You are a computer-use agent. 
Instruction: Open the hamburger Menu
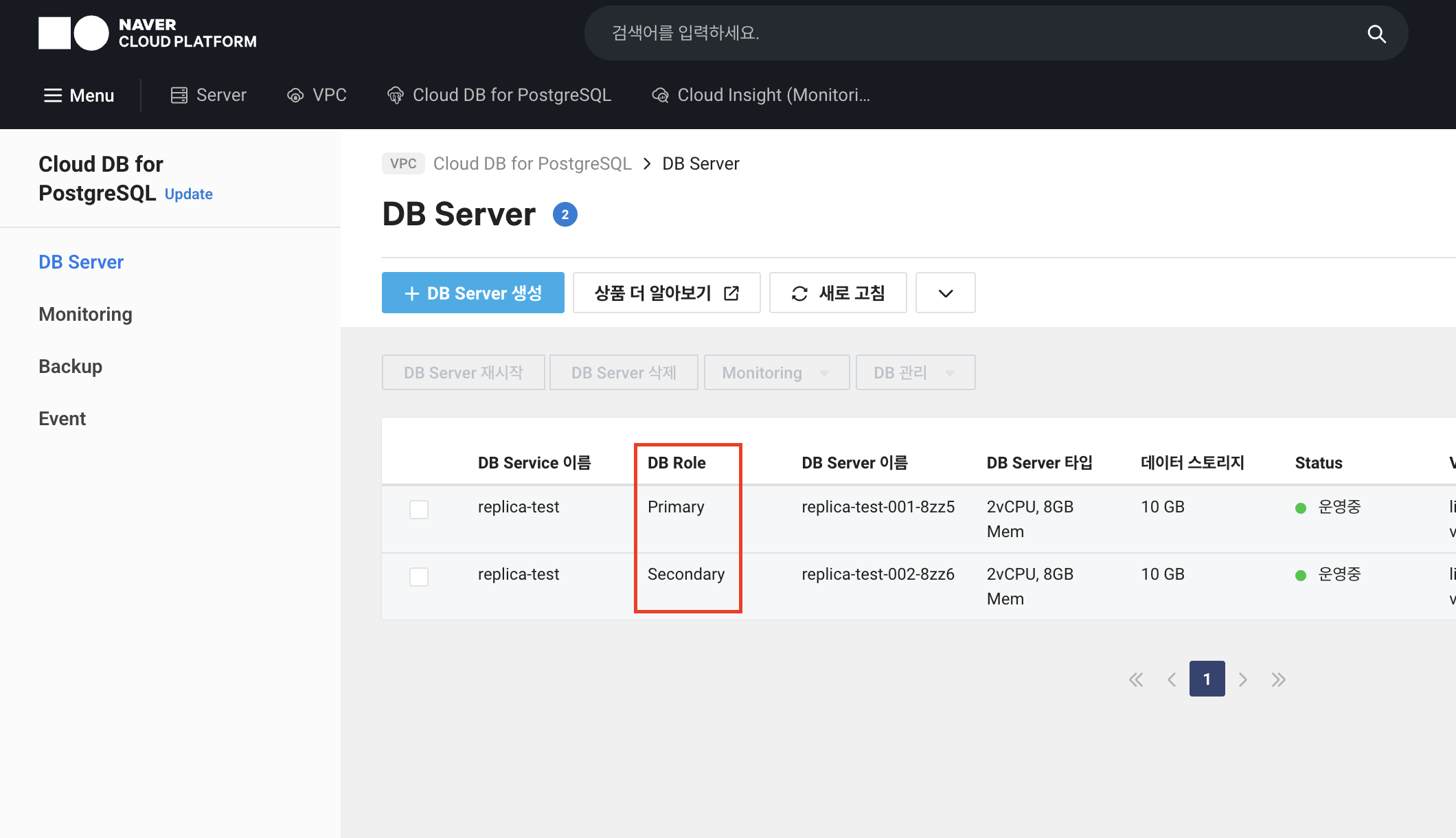79,95
